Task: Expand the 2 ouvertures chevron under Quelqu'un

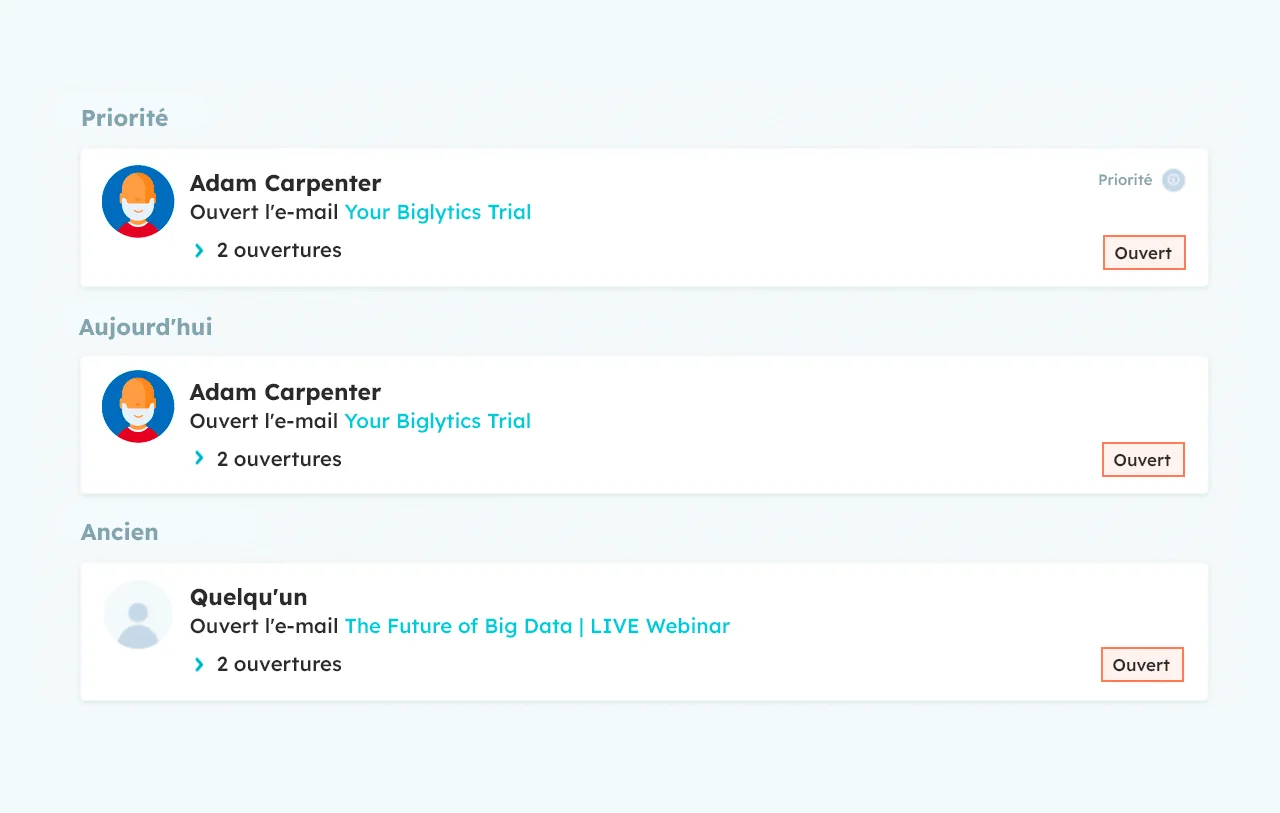Action: 199,664
